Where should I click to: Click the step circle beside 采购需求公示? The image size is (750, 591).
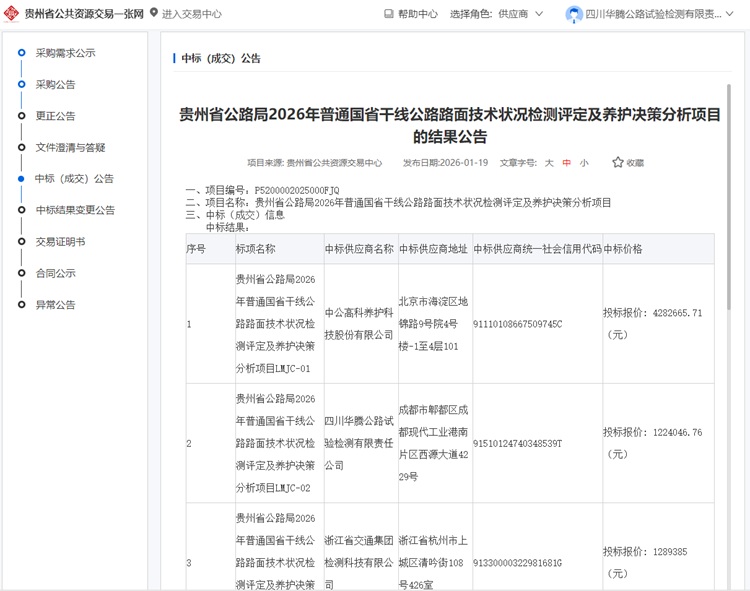tap(22, 53)
